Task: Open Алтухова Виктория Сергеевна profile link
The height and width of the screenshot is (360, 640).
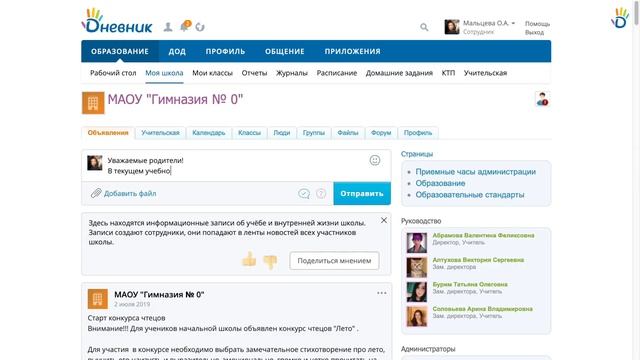Action: (x=478, y=260)
